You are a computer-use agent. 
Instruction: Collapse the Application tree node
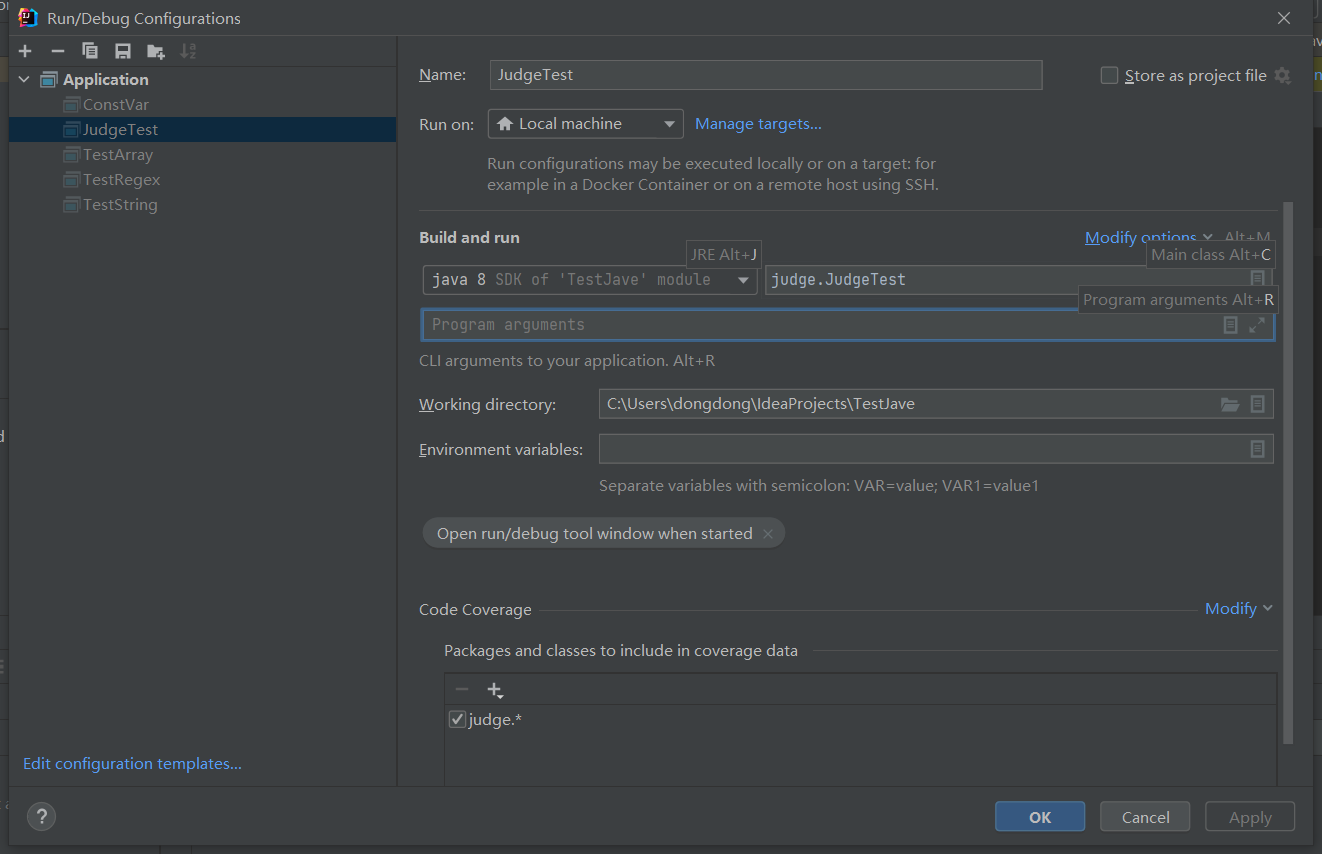[24, 80]
